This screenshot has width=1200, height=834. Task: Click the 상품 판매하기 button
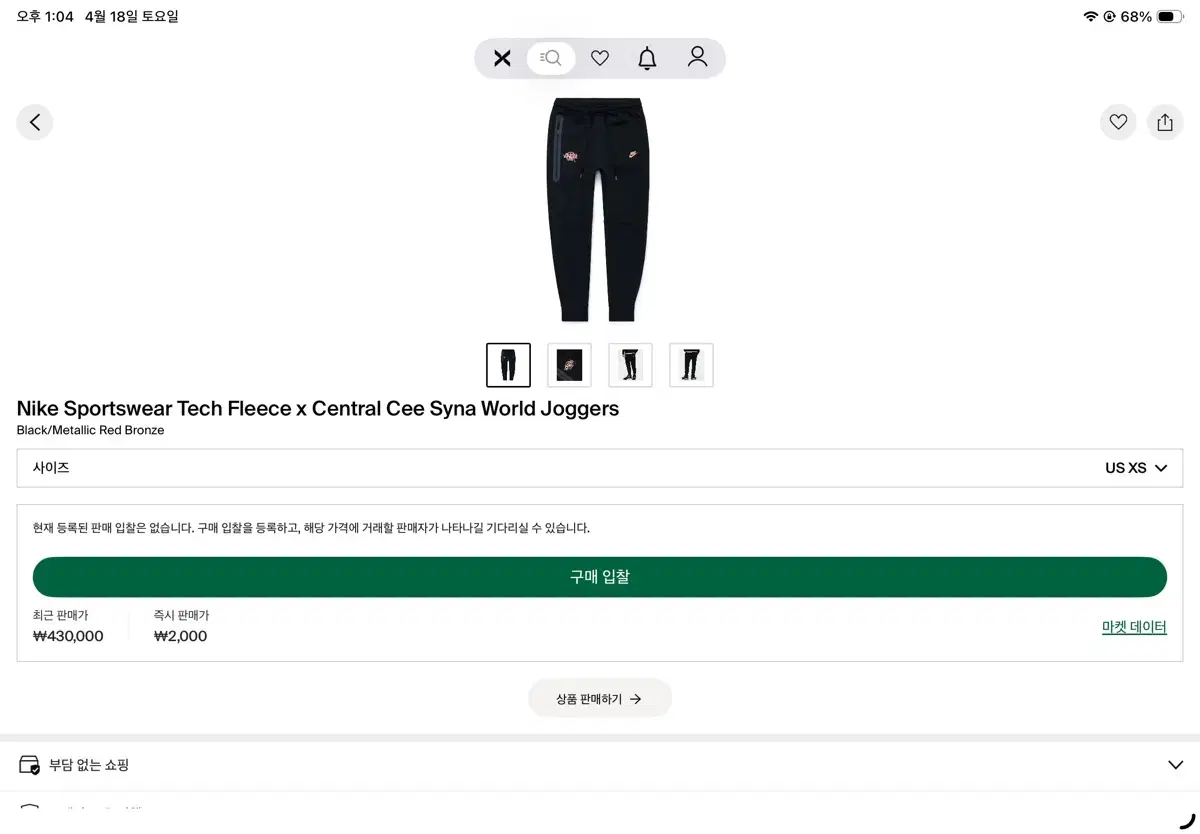[x=600, y=699]
